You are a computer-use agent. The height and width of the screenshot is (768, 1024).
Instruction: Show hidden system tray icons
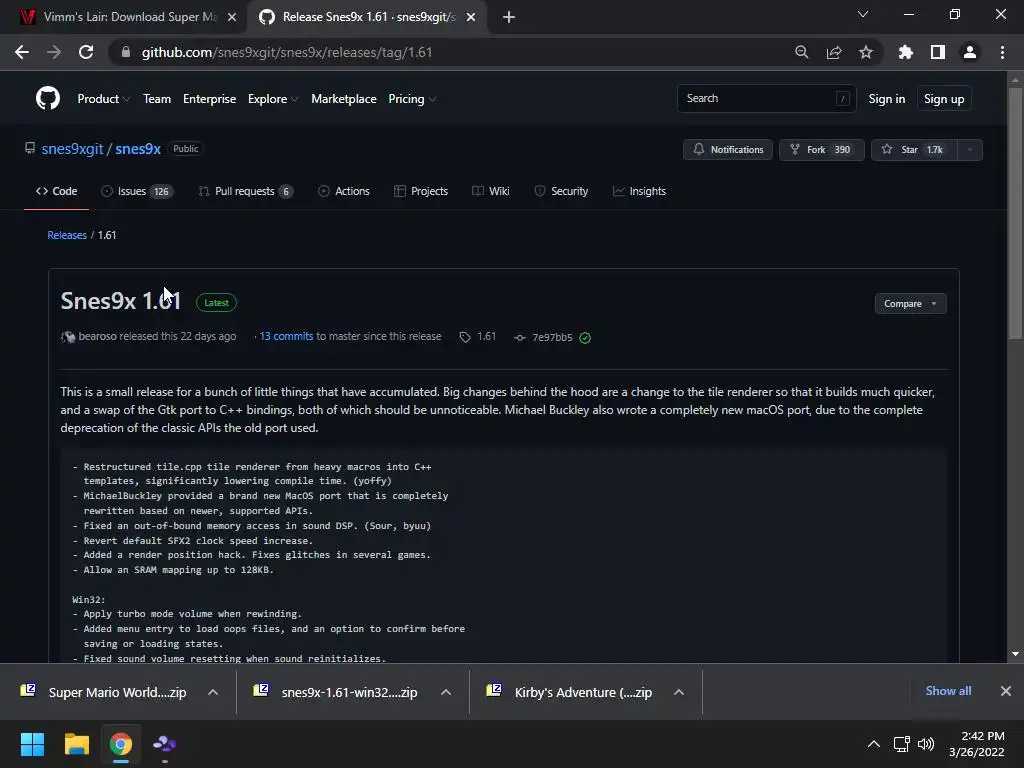(x=873, y=744)
